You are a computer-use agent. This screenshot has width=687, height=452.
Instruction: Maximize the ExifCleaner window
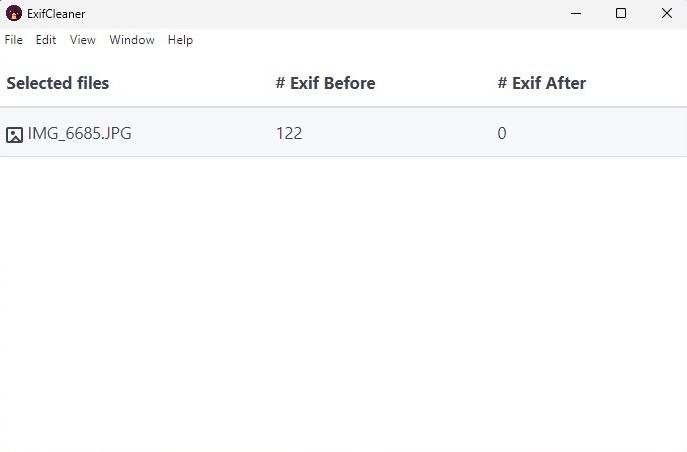tap(621, 13)
